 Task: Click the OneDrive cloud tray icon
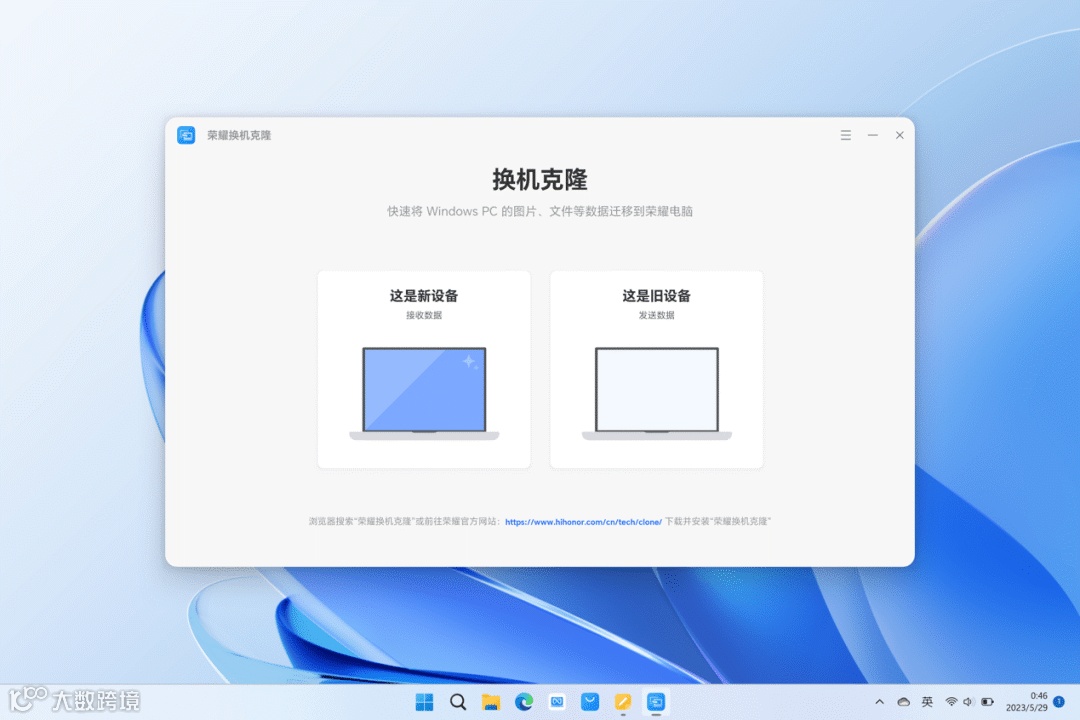pyautogui.click(x=904, y=702)
